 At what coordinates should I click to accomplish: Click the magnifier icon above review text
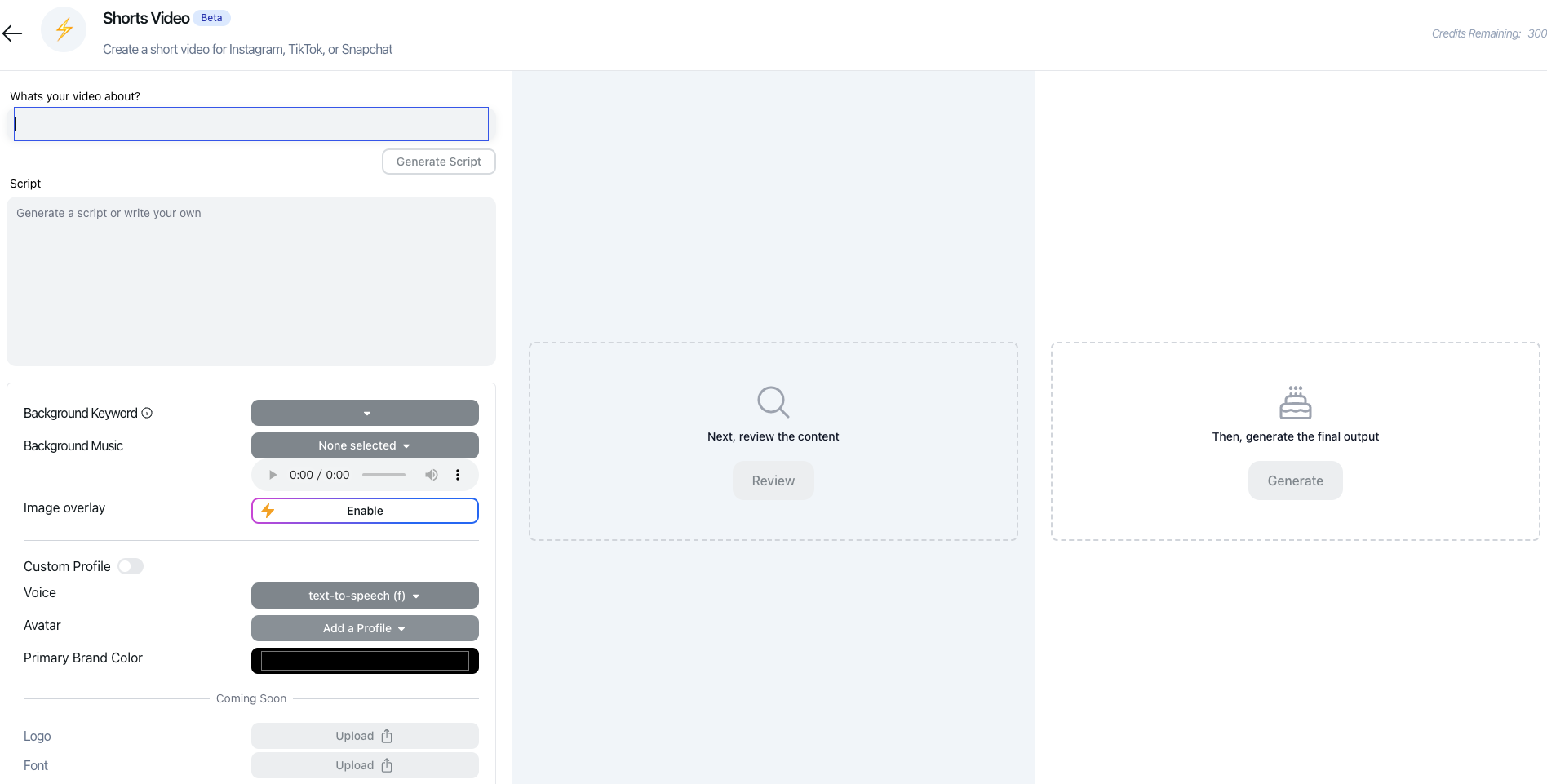[773, 402]
